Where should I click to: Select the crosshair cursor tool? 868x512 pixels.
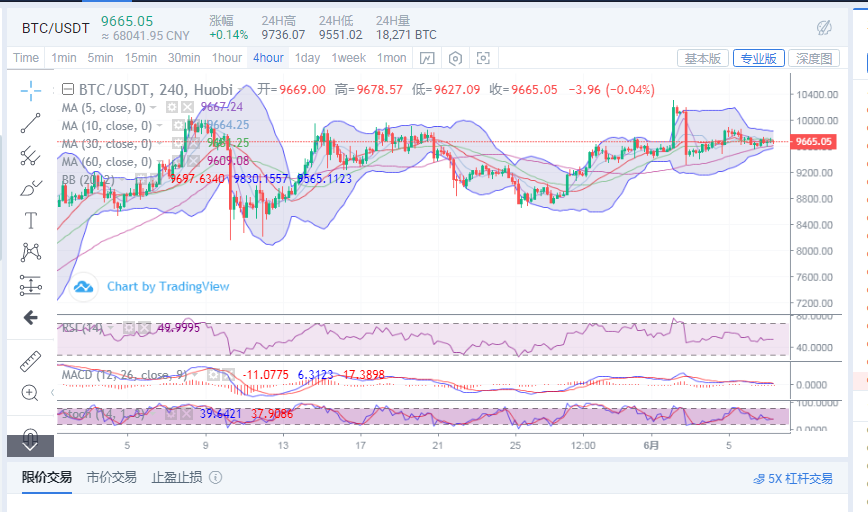pyautogui.click(x=30, y=89)
